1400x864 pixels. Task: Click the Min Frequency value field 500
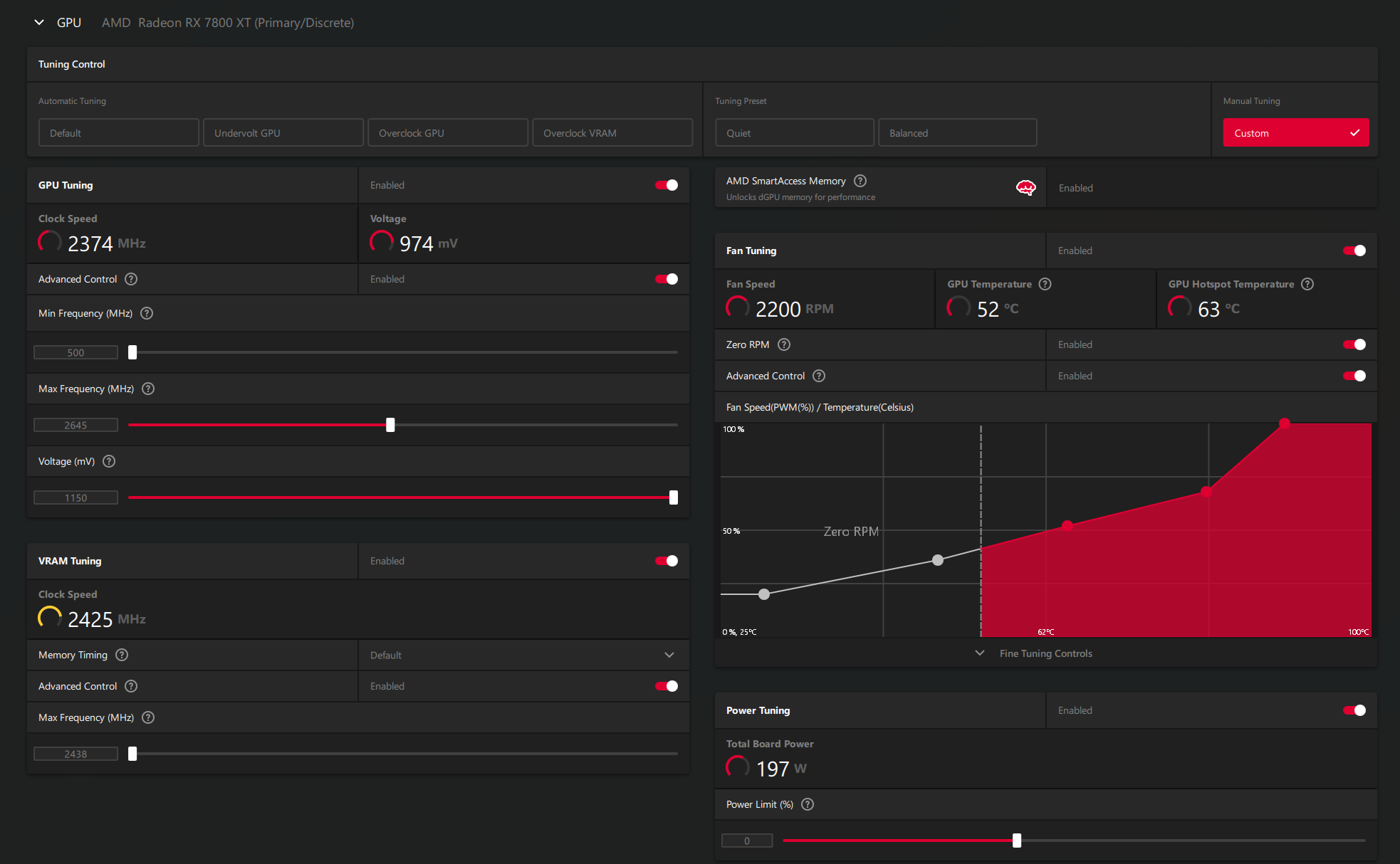76,352
